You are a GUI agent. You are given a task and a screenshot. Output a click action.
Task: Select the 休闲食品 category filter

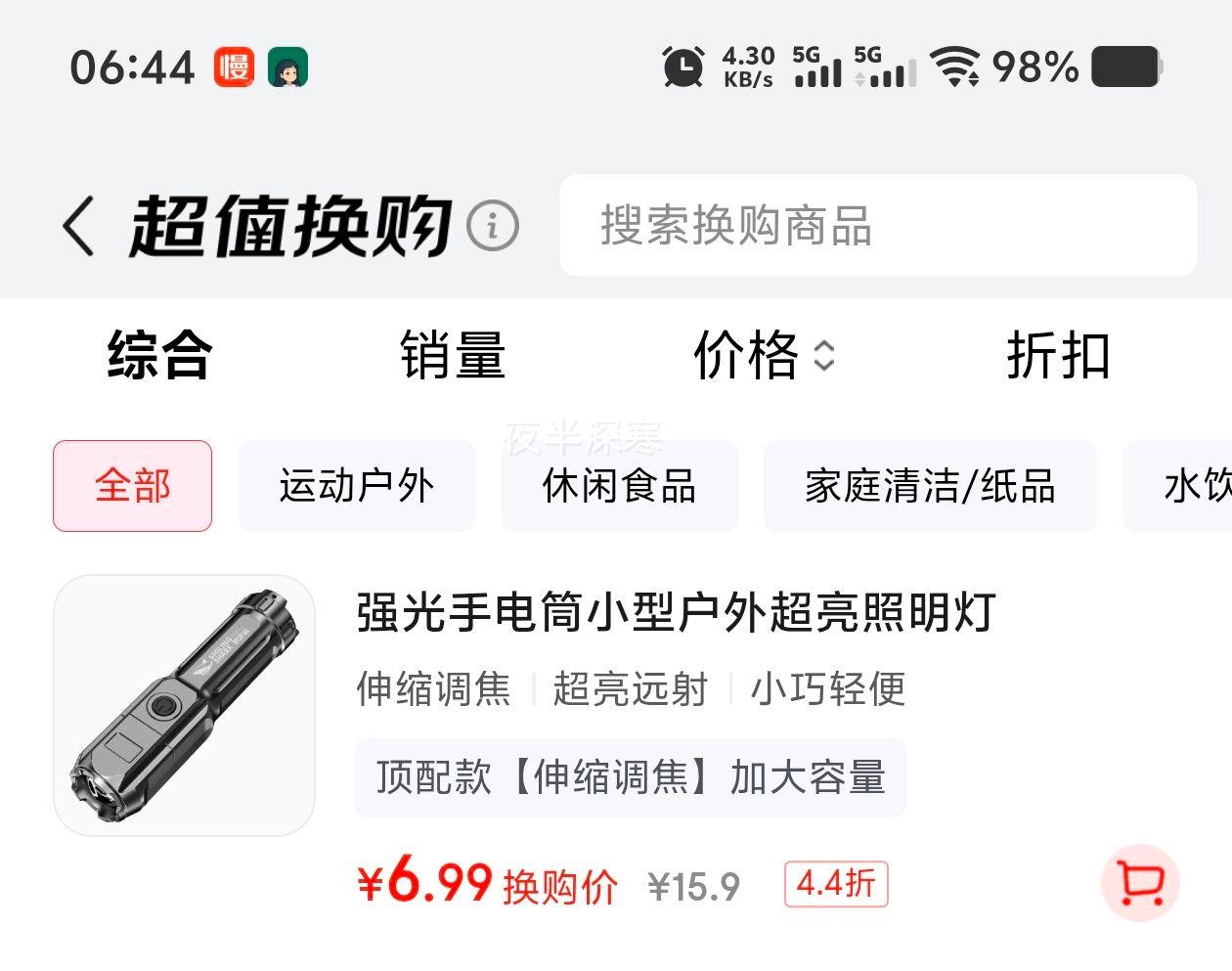pyautogui.click(x=619, y=486)
